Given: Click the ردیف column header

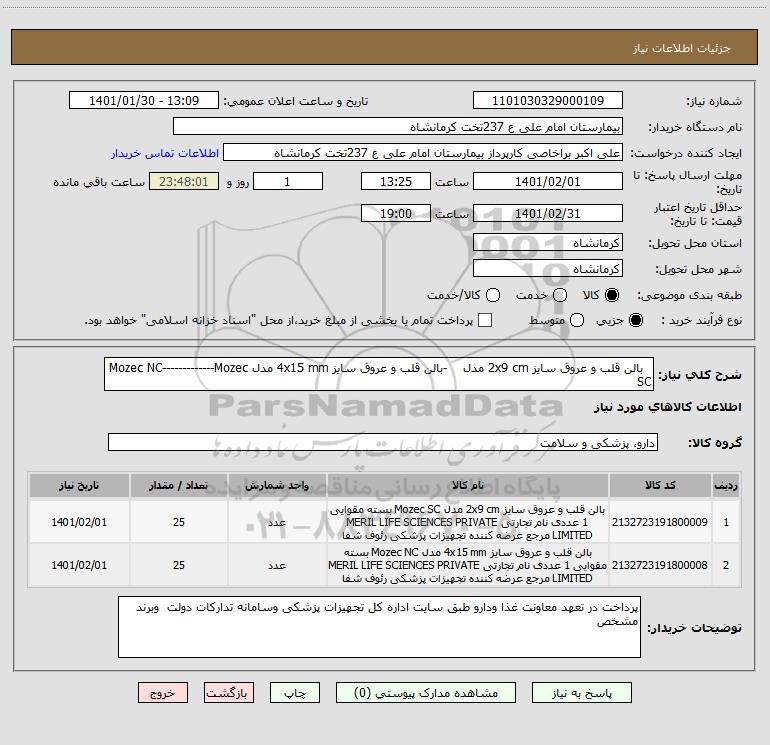Looking at the screenshot, I should tap(726, 486).
